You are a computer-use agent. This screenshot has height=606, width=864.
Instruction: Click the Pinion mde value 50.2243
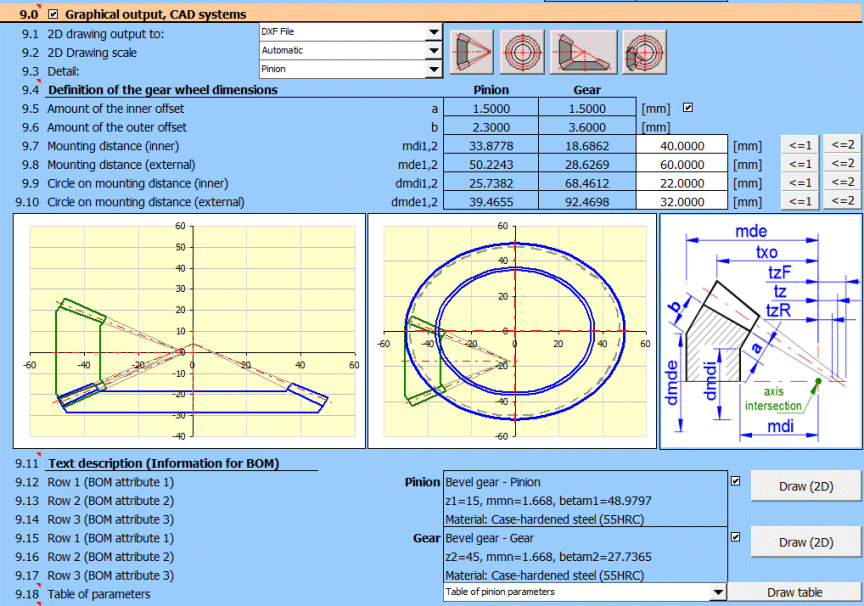click(x=491, y=165)
